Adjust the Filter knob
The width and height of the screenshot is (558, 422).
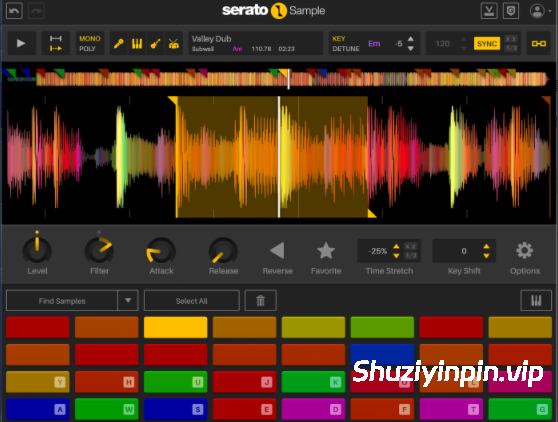coord(99,250)
